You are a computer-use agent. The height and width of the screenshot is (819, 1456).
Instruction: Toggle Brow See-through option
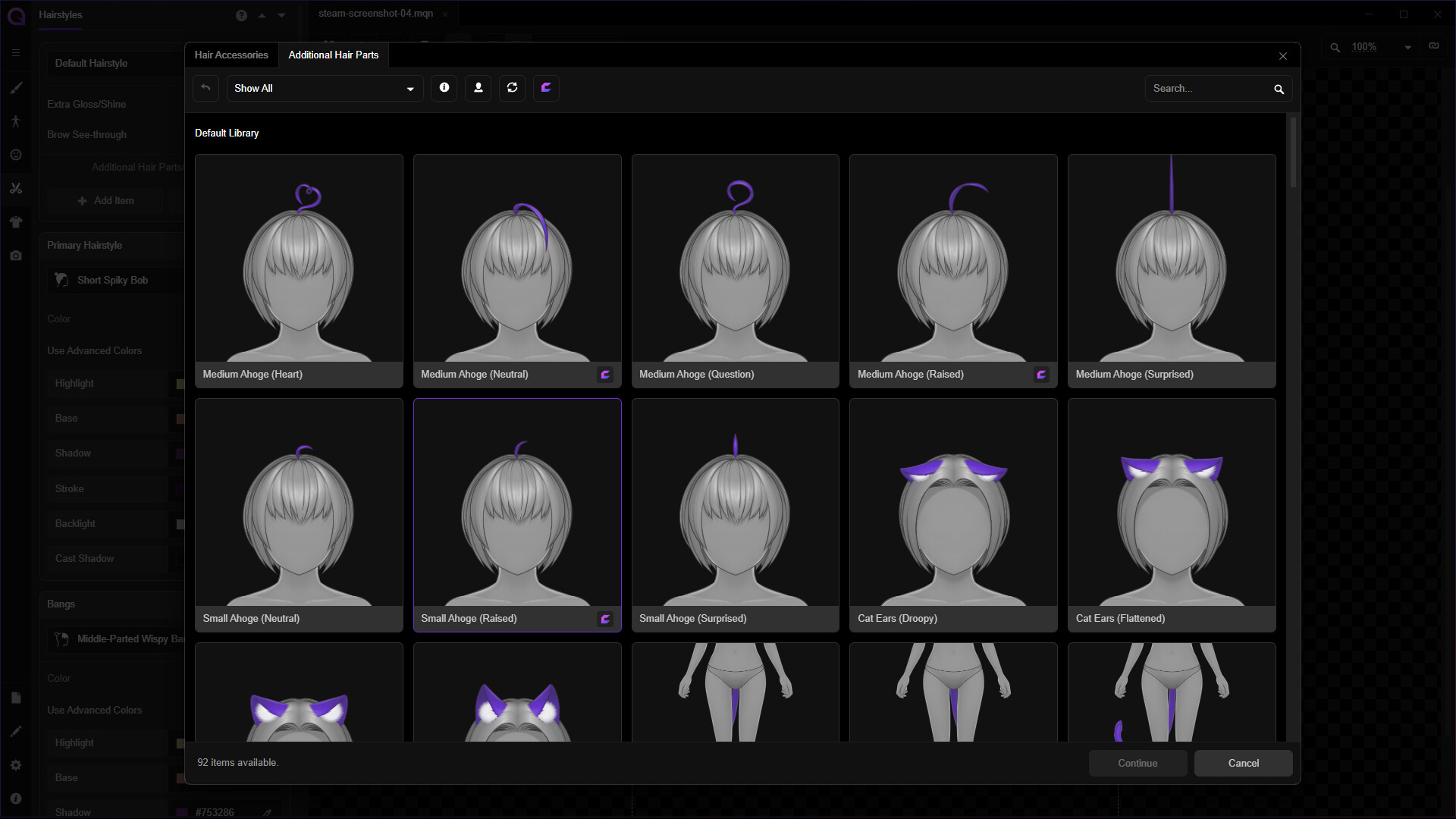[x=86, y=134]
